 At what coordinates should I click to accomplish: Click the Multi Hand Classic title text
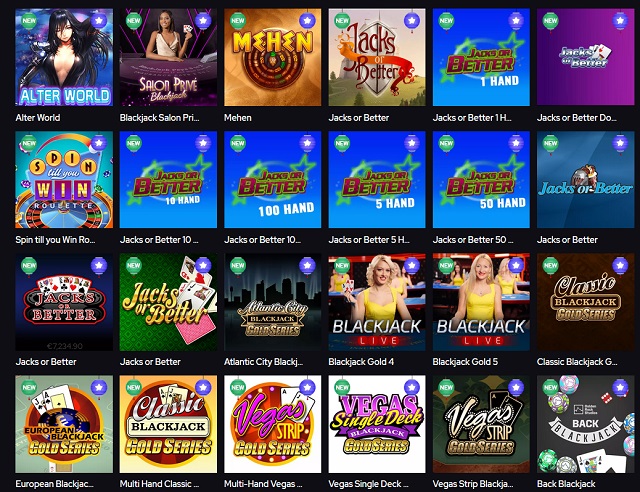pyautogui.click(x=159, y=484)
